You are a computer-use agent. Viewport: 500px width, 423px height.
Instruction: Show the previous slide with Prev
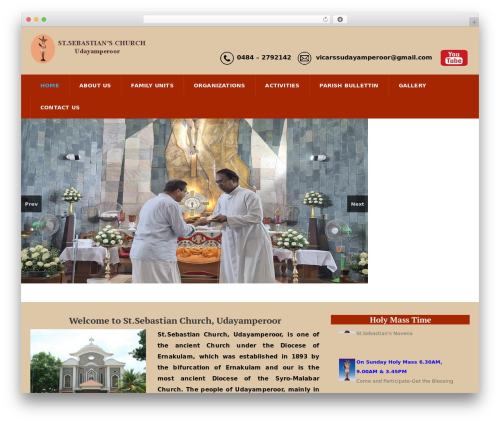tap(31, 204)
